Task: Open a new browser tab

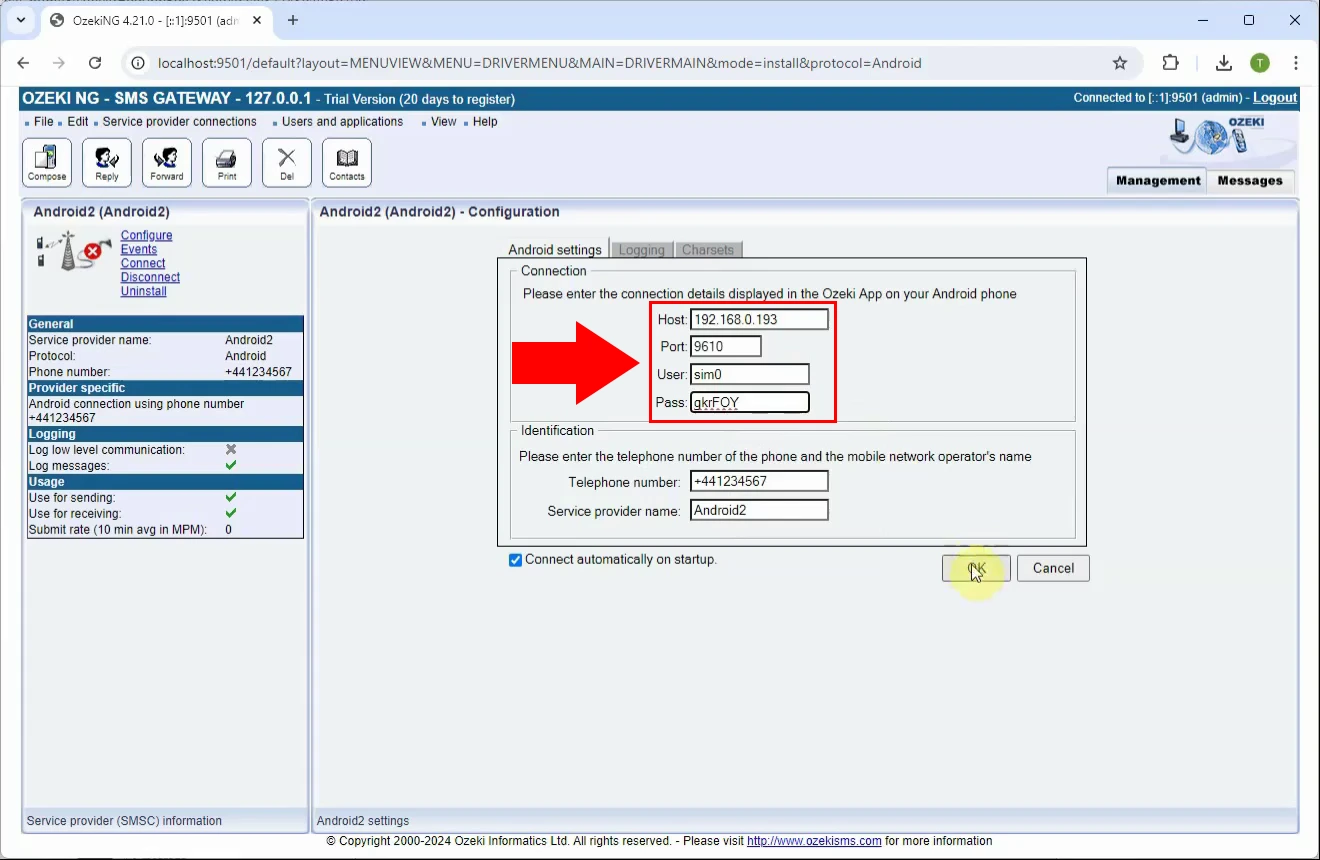Action: coord(293,20)
